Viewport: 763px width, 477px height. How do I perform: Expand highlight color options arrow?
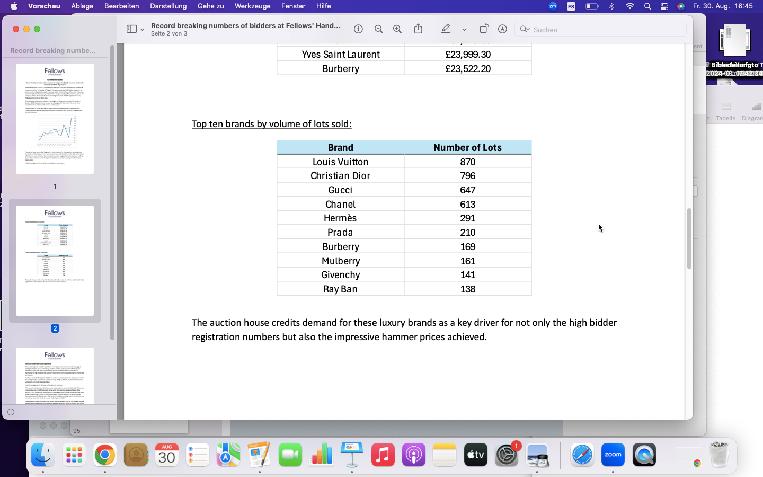click(x=464, y=30)
